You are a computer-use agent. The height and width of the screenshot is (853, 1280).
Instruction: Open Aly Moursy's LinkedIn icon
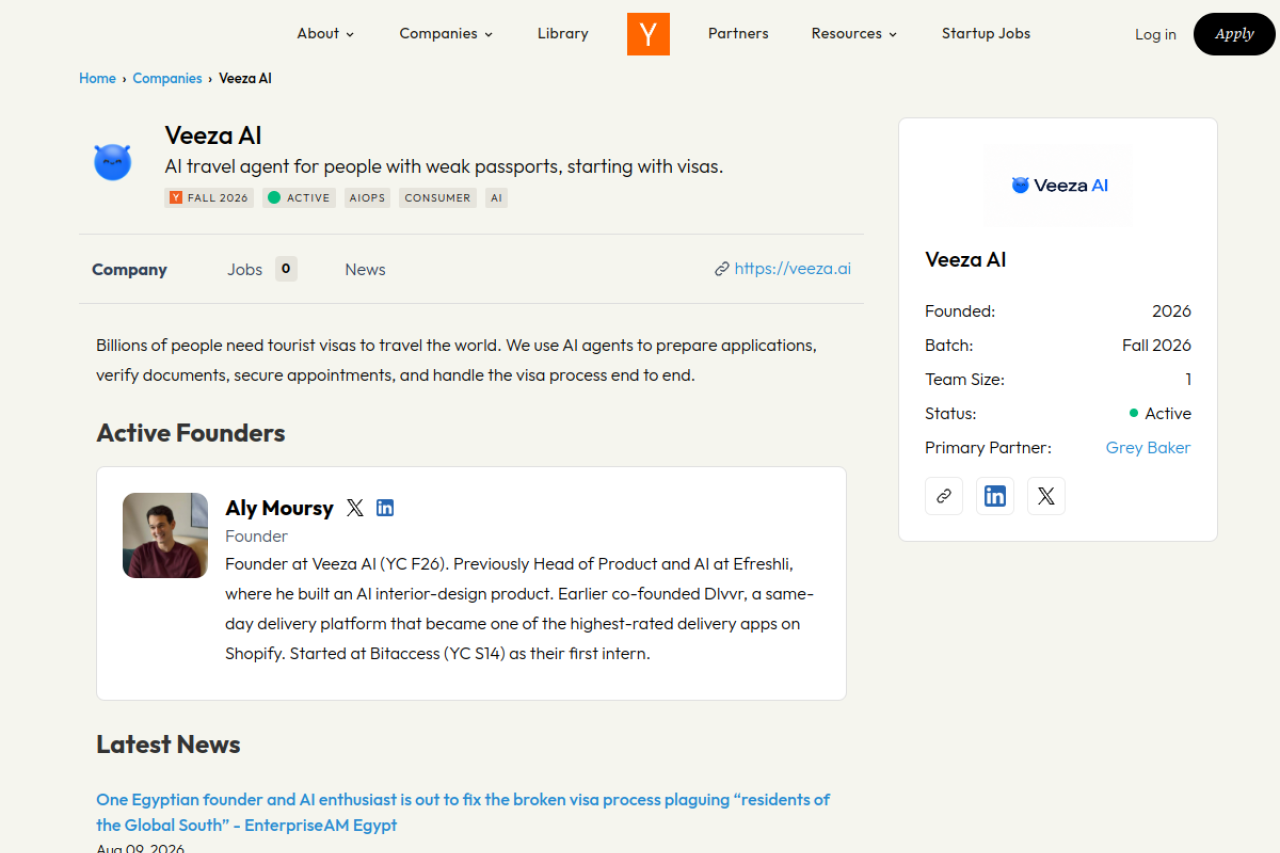click(385, 508)
